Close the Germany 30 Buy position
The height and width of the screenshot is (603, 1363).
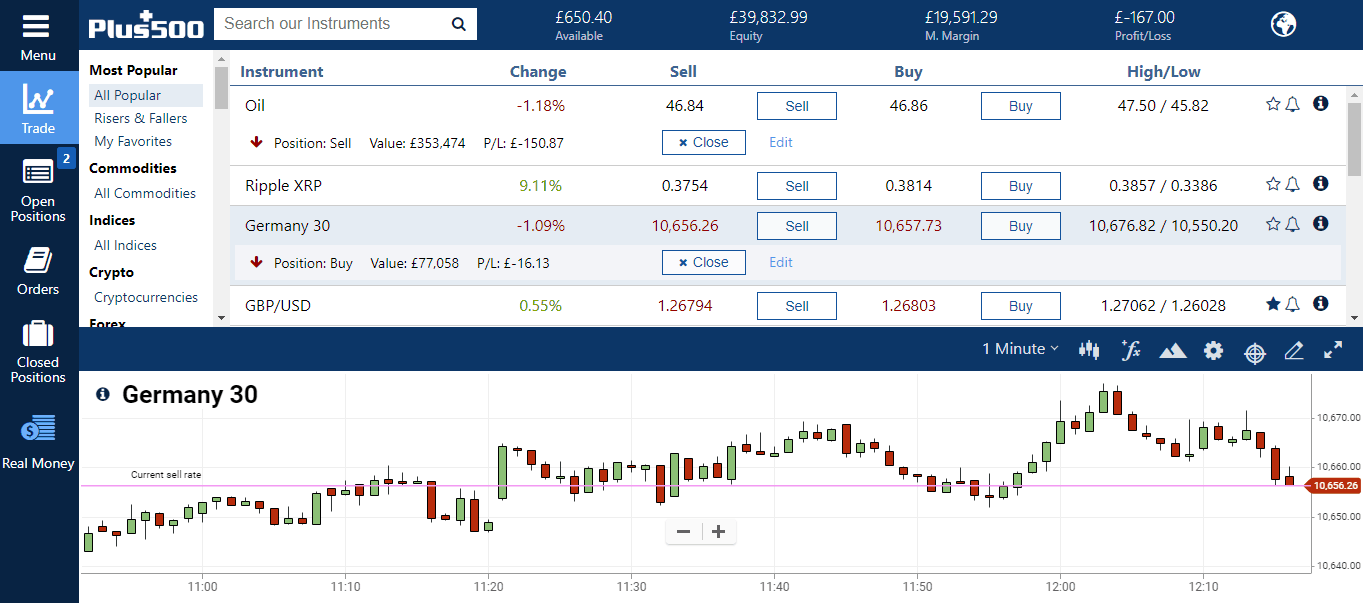click(704, 262)
